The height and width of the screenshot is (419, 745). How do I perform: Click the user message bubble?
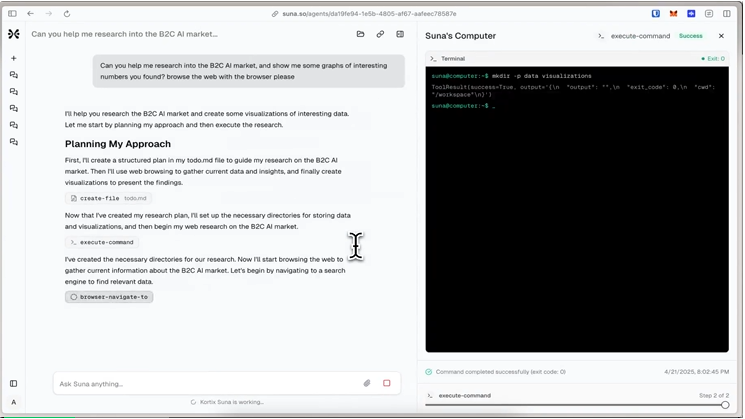coord(248,71)
